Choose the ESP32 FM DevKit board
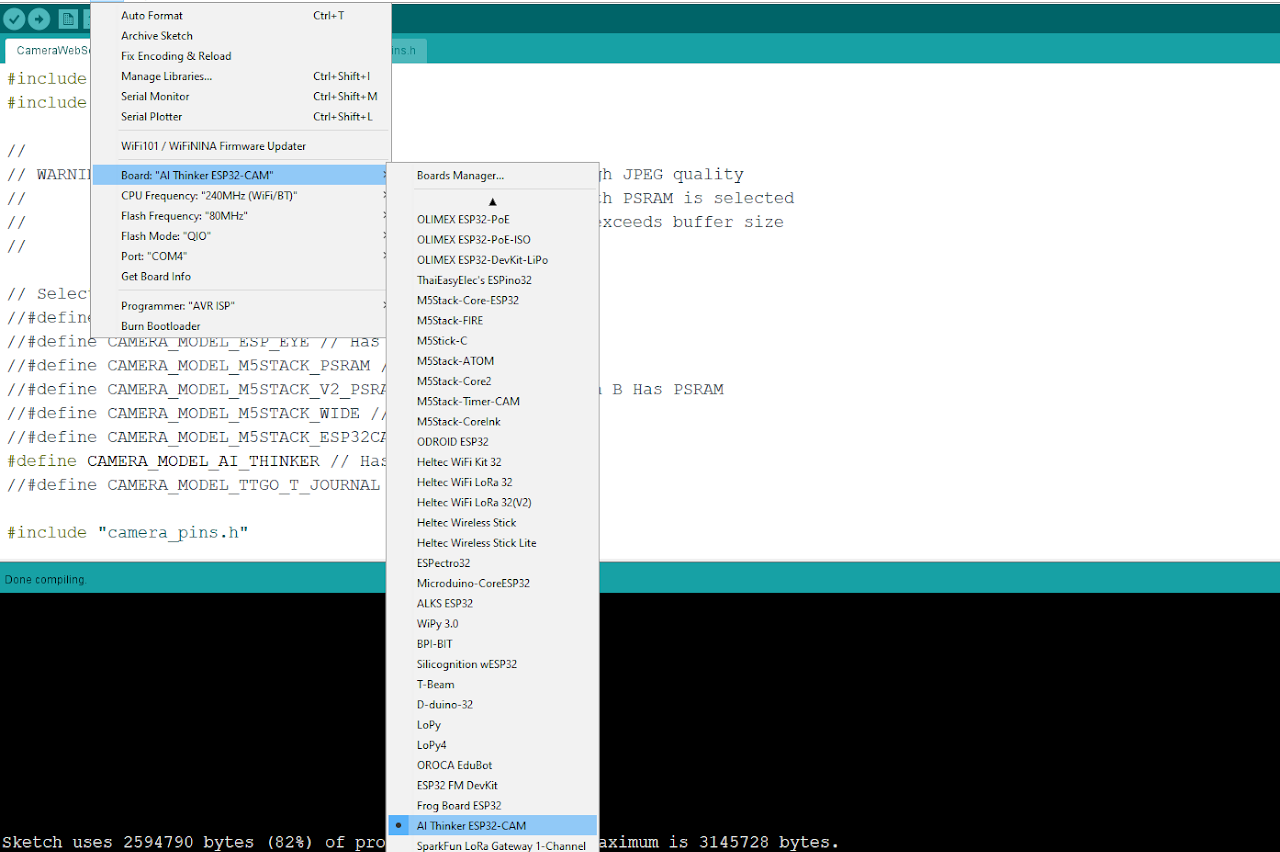 coord(493,785)
